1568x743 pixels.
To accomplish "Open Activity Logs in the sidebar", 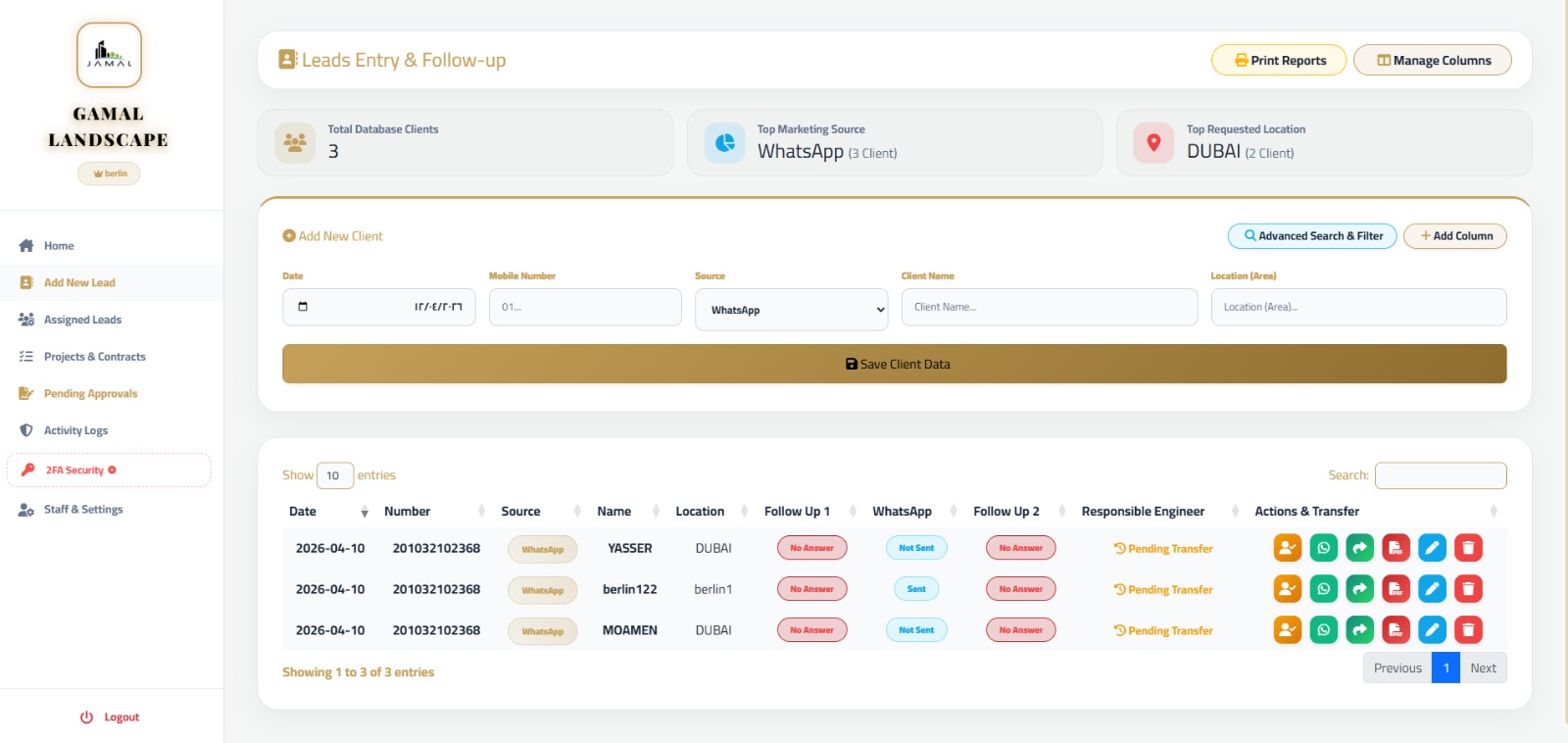I will point(75,430).
